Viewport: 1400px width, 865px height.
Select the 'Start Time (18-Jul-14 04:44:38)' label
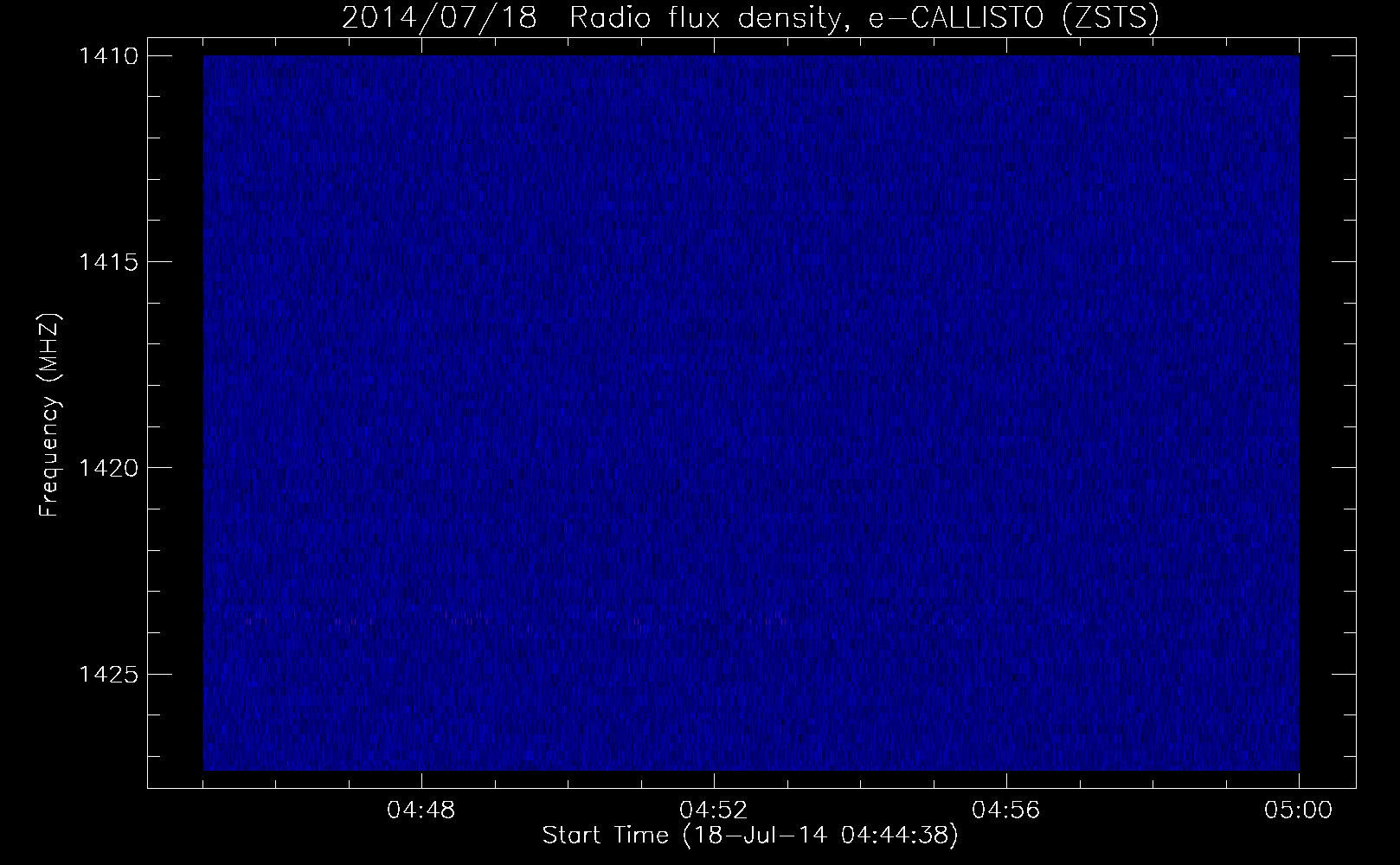coord(750,836)
